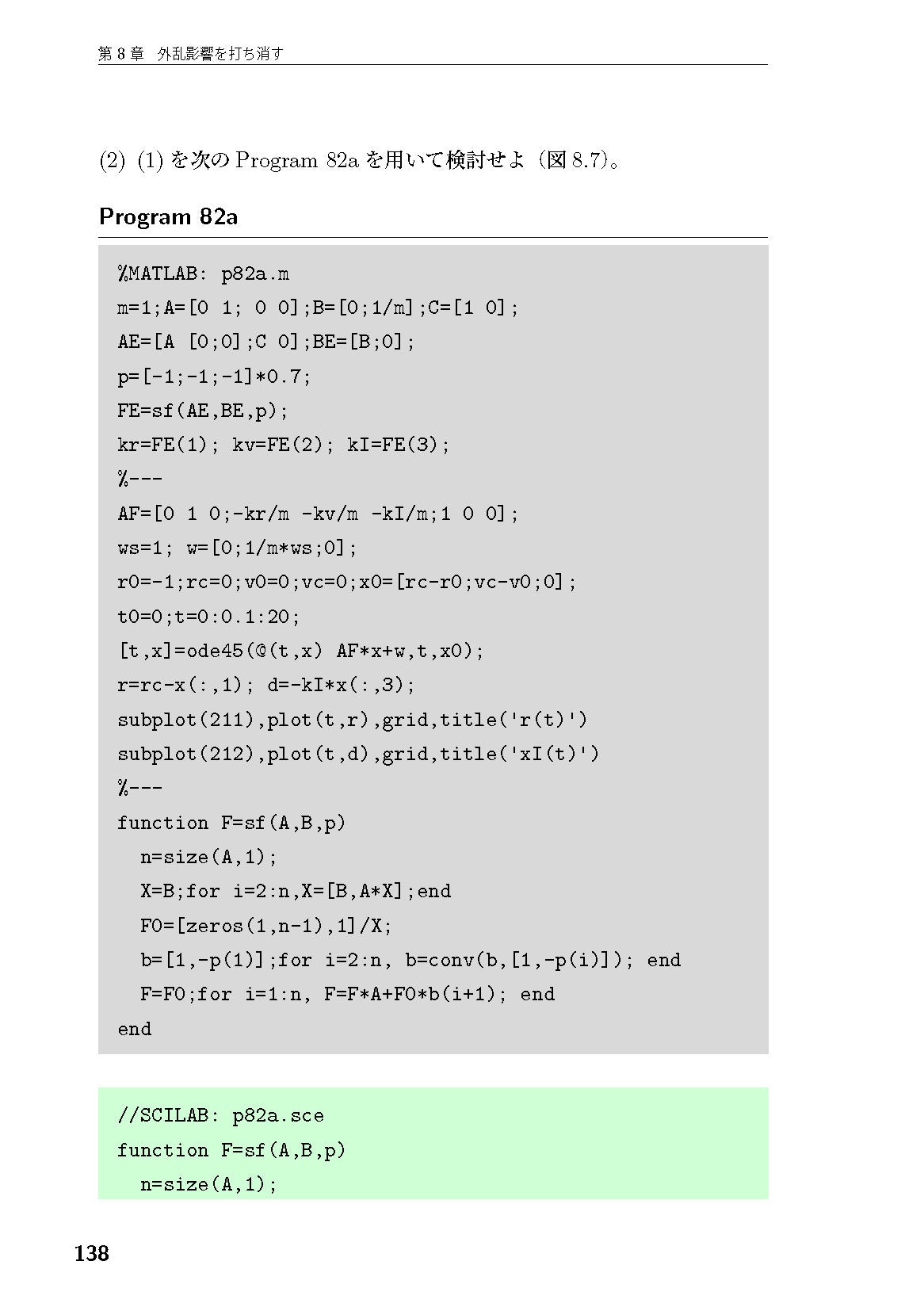The image size is (924, 1311).
Task: Click the line assigning kr, kv and kI
Action: point(283,445)
